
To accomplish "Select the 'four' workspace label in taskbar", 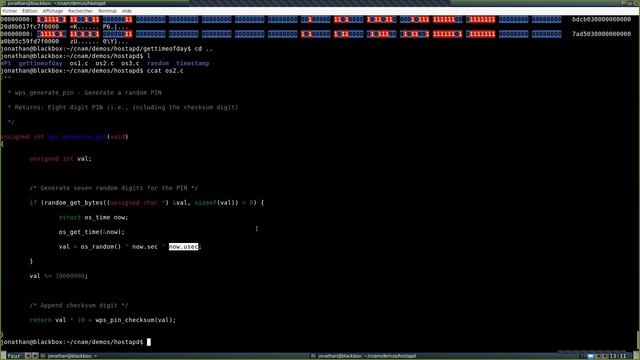I will click(13, 356).
